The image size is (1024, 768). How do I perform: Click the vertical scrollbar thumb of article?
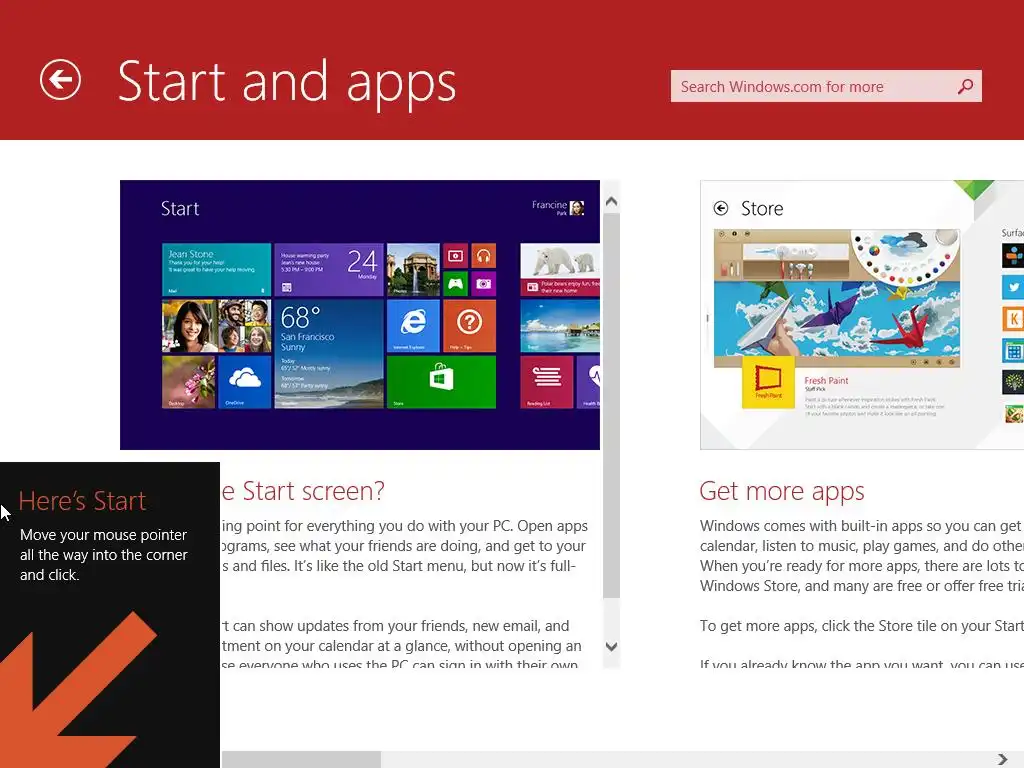(611, 405)
